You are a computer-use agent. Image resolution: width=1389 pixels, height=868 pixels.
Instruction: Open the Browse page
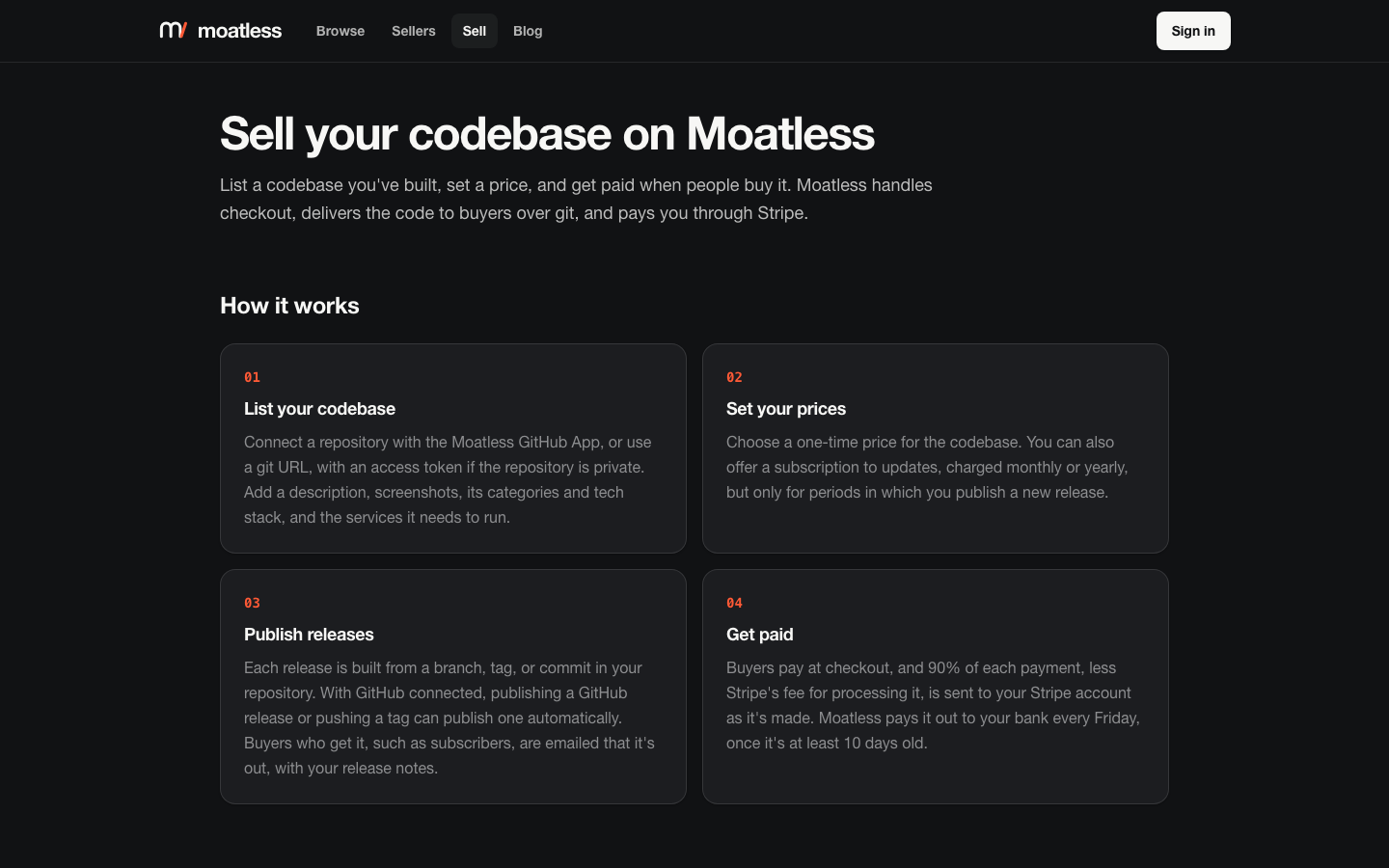pos(340,31)
